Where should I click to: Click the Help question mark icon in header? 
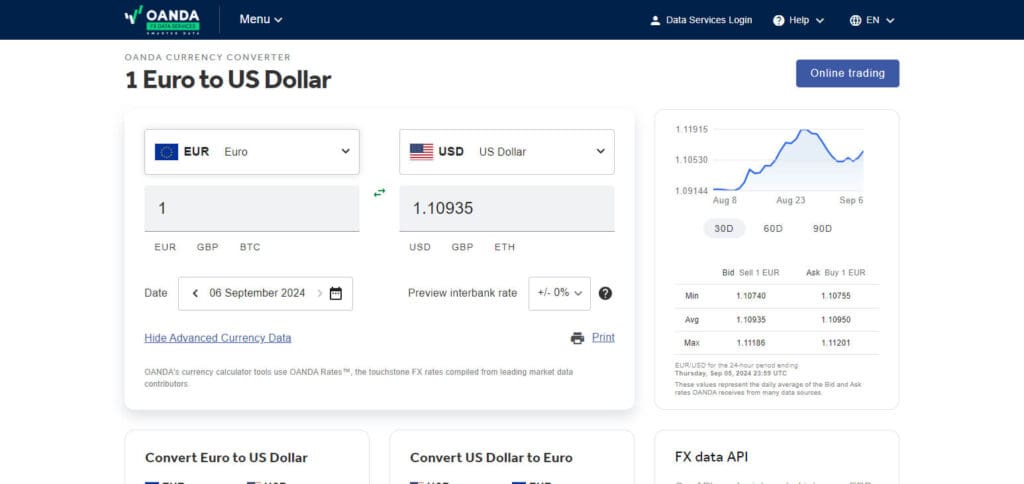coord(778,20)
